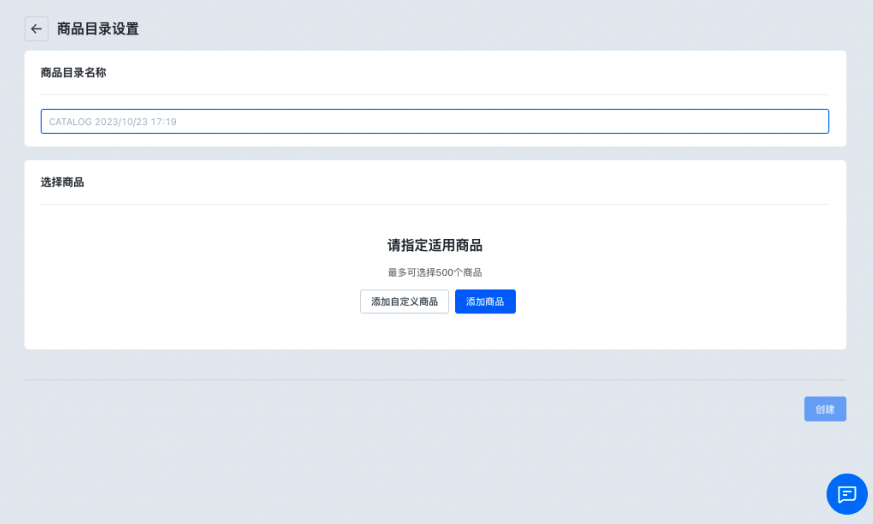The image size is (873, 524).
Task: Click the 创建 button
Action: tap(824, 409)
